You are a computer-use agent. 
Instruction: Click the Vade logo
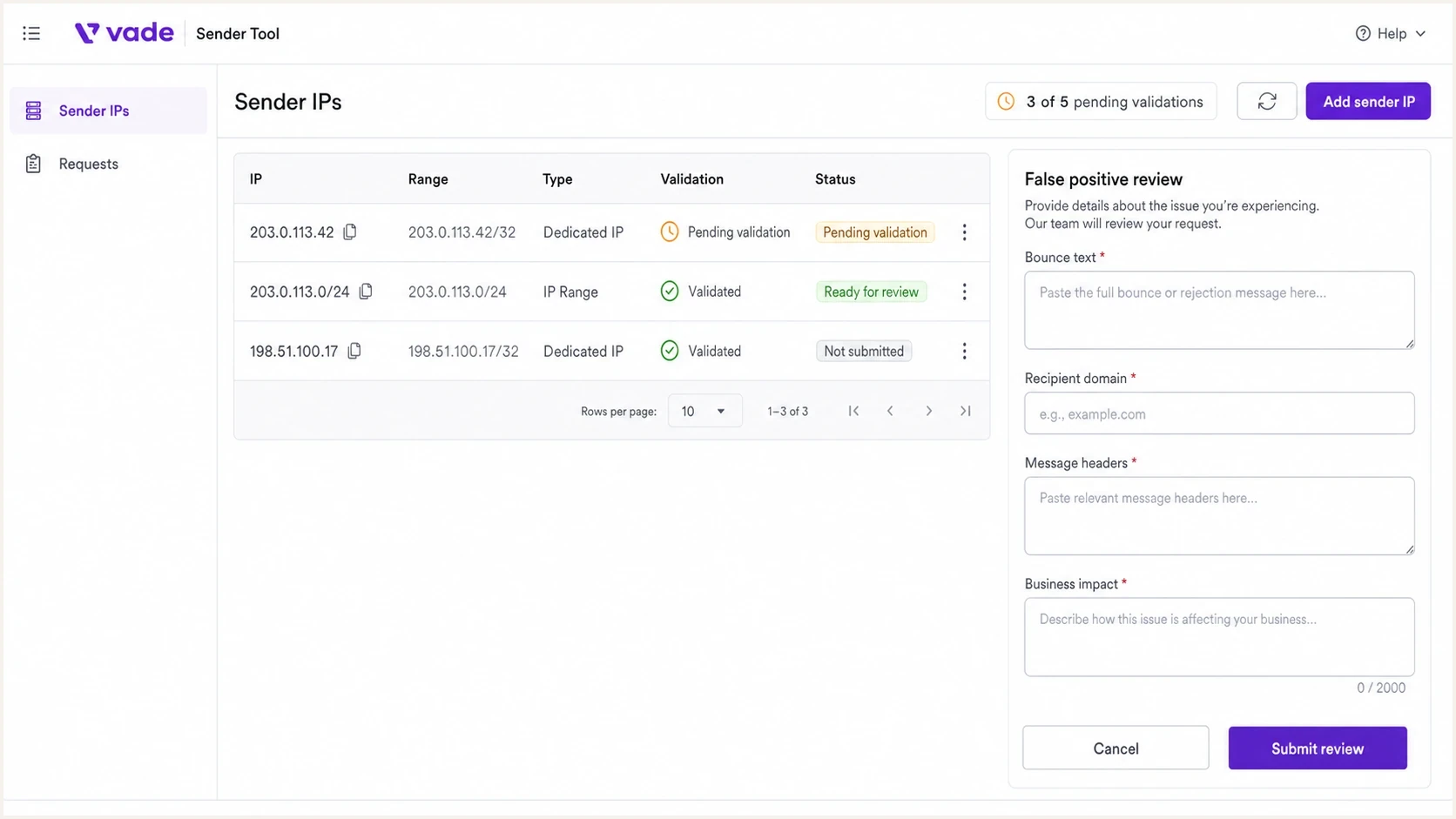124,33
